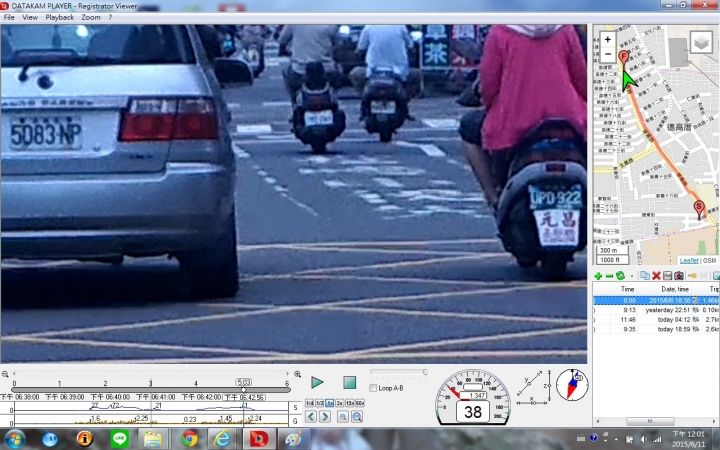
Task: Click the G g-force graph label
Action: 295,420
